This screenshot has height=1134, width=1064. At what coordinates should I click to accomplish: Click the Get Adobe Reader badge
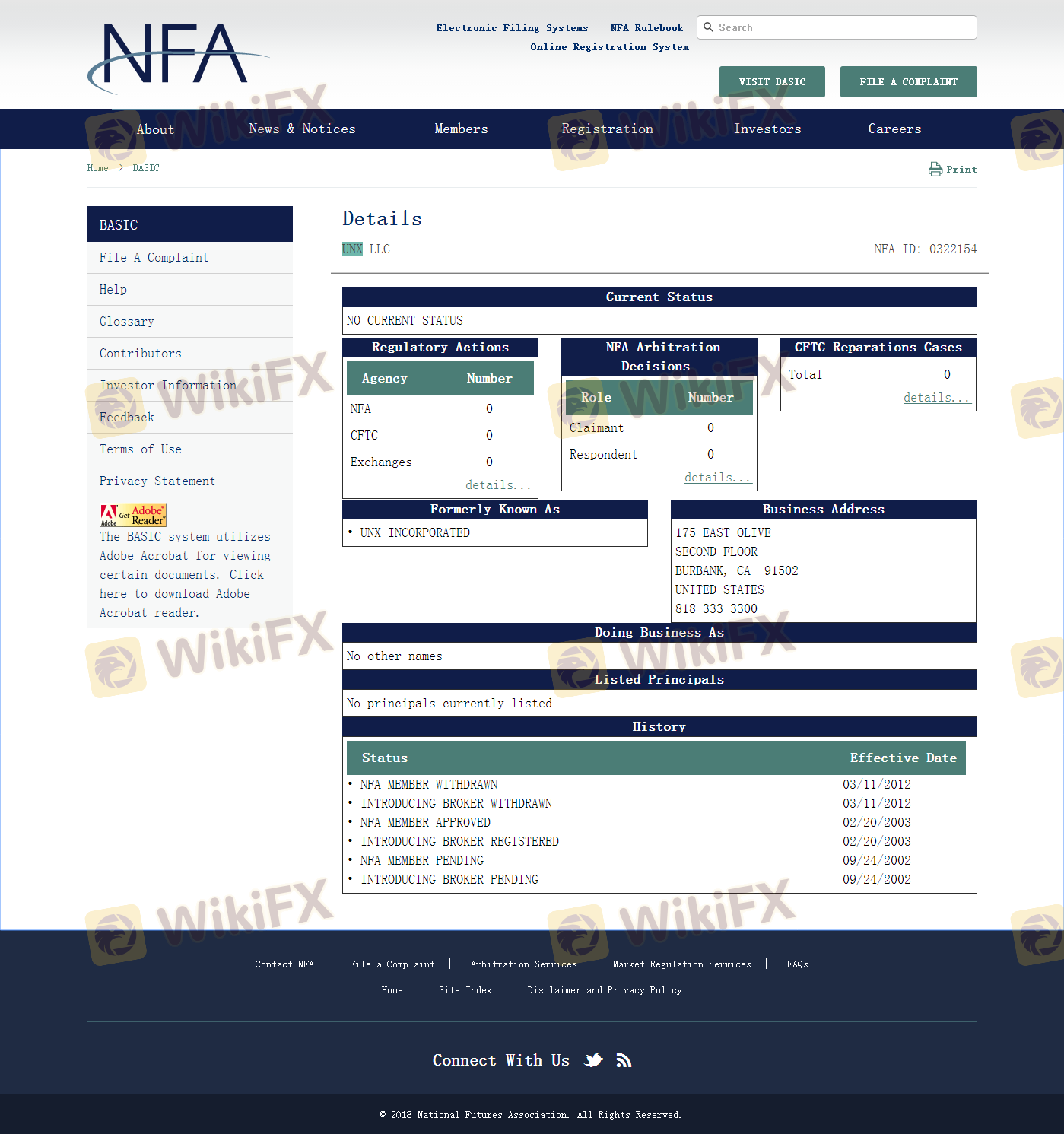tap(133, 515)
